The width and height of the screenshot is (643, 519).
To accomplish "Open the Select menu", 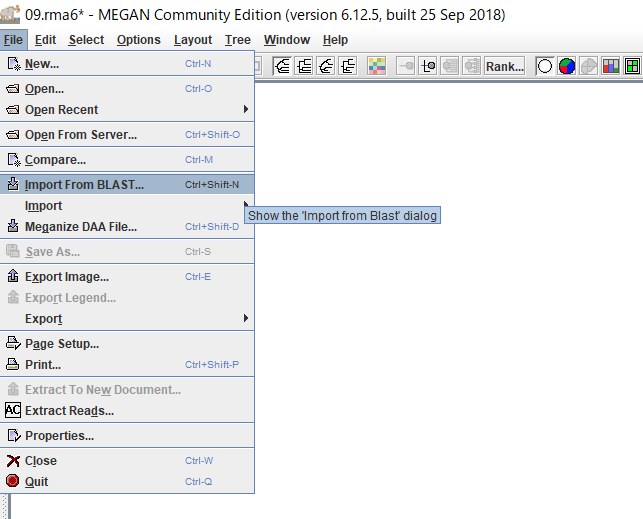I will click(x=86, y=40).
